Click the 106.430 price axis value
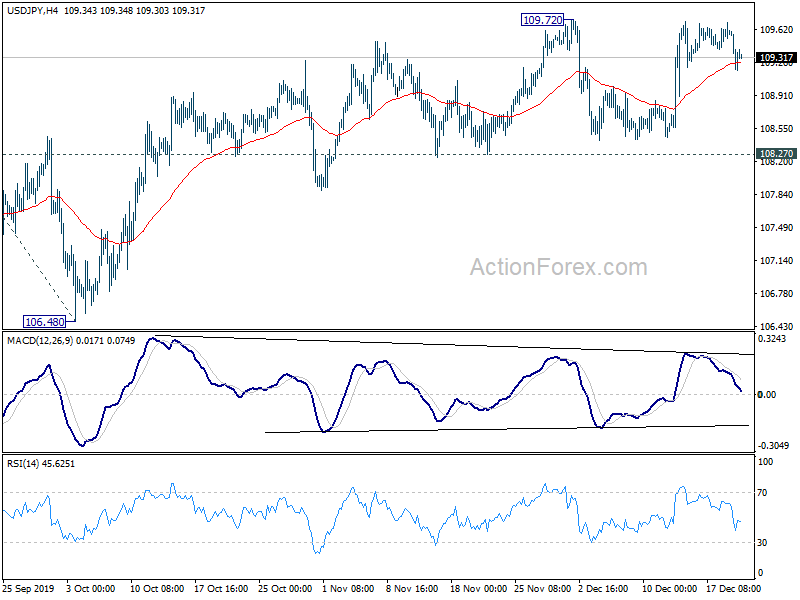The image size is (800, 600). tap(777, 326)
